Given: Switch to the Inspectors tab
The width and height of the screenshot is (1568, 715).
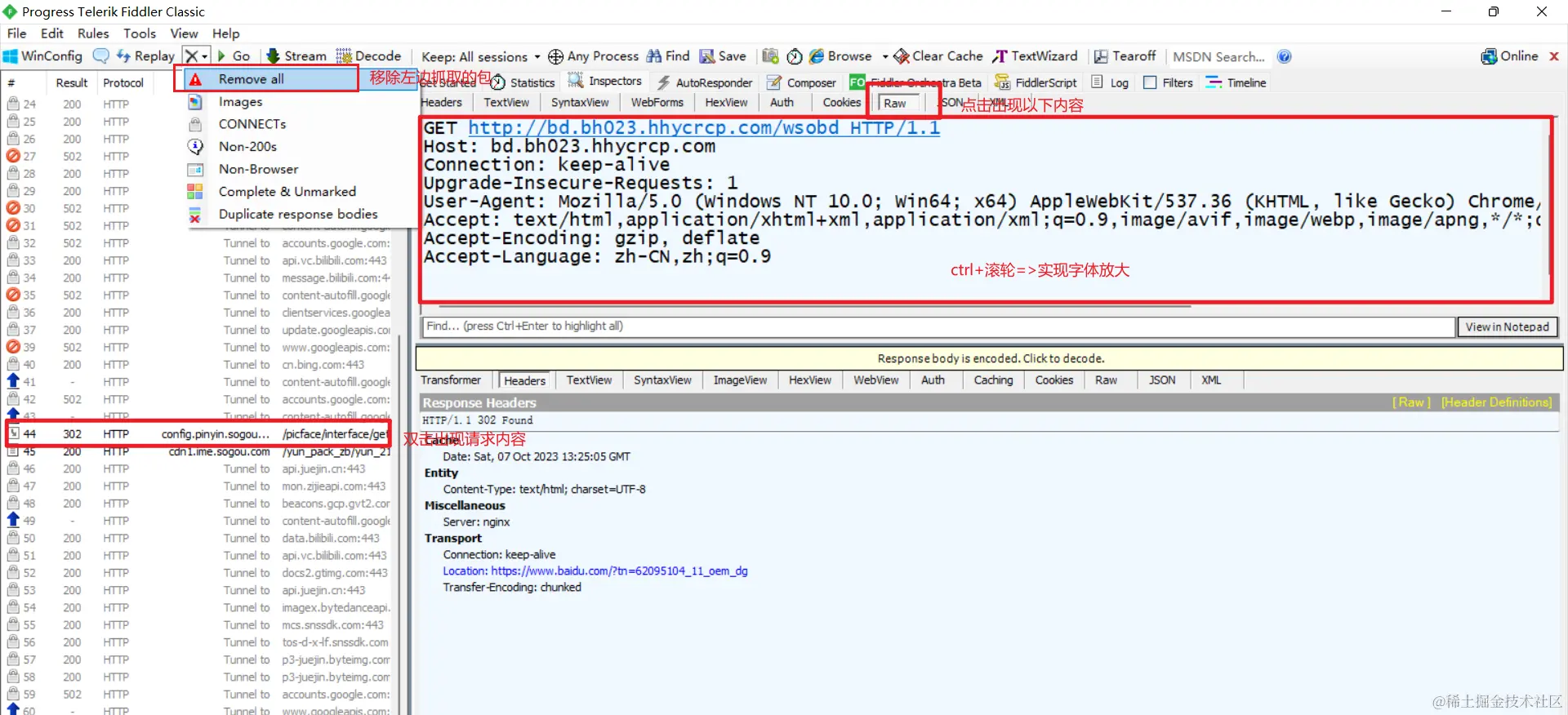Looking at the screenshot, I should (x=605, y=82).
